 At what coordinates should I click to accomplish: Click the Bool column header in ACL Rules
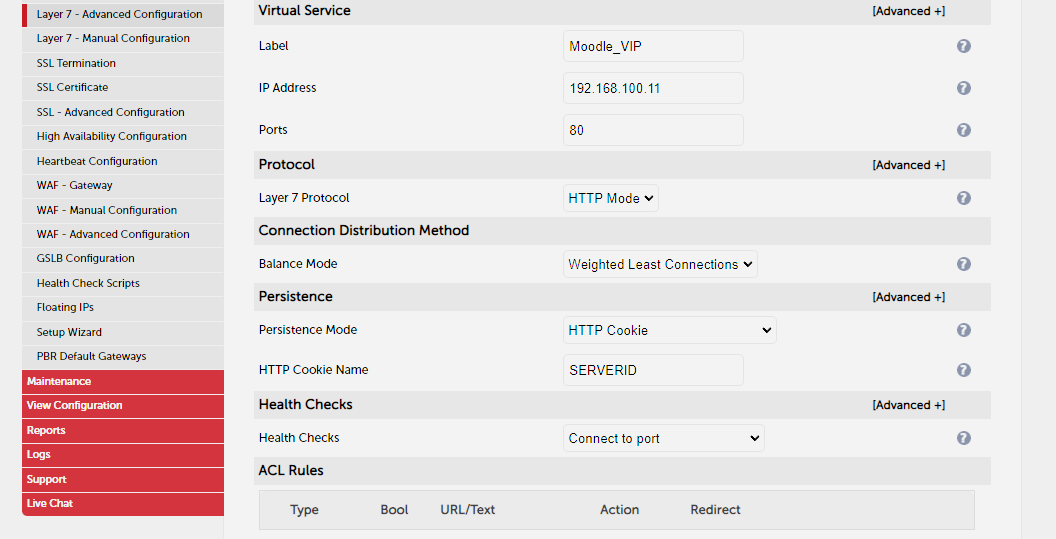(x=394, y=510)
